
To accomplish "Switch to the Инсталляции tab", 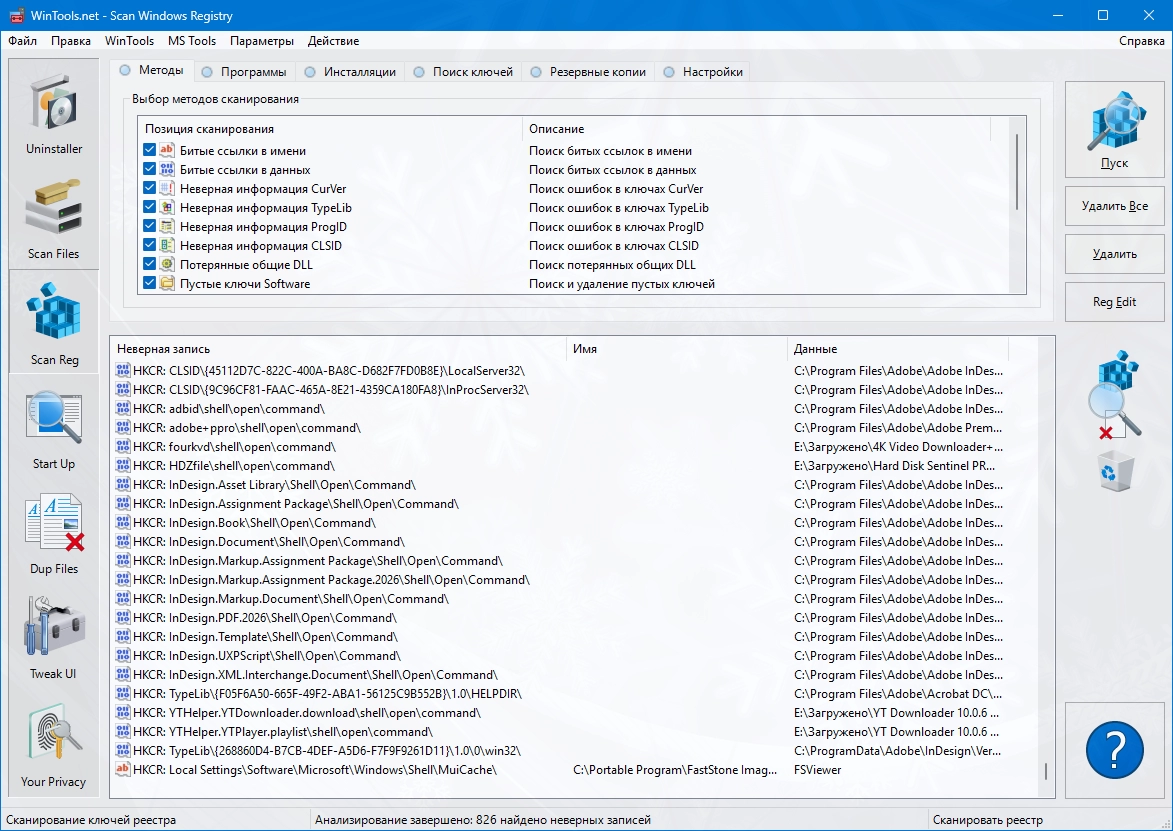I will [351, 72].
